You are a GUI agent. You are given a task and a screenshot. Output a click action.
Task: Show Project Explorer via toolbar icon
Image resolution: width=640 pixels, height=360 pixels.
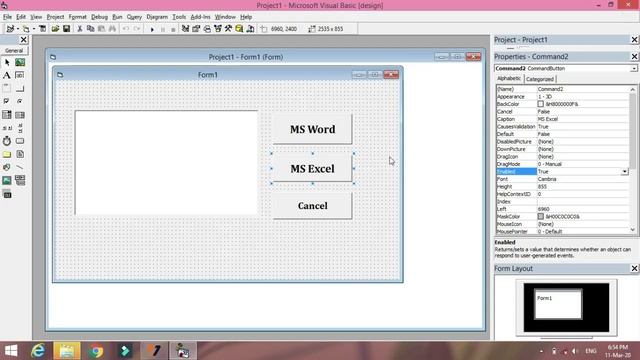click(x=185, y=29)
